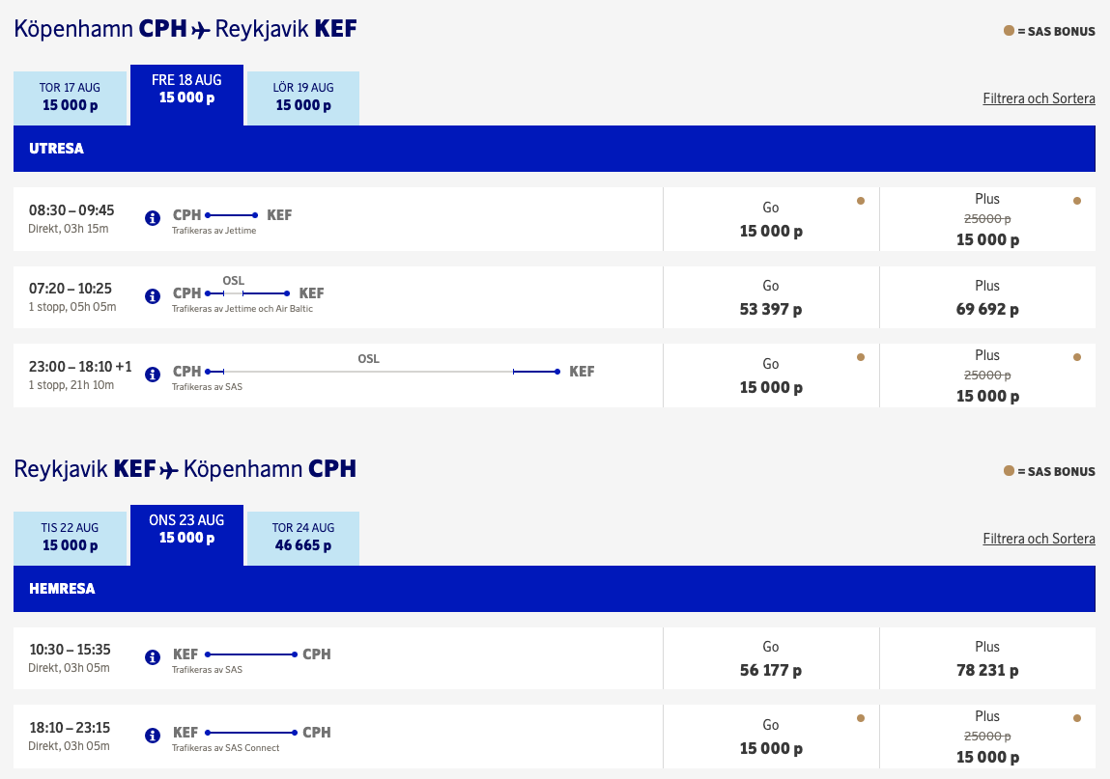Click SAS Bonus dot on 08:30 Go fare
The width and height of the screenshot is (1110, 779).
click(861, 201)
